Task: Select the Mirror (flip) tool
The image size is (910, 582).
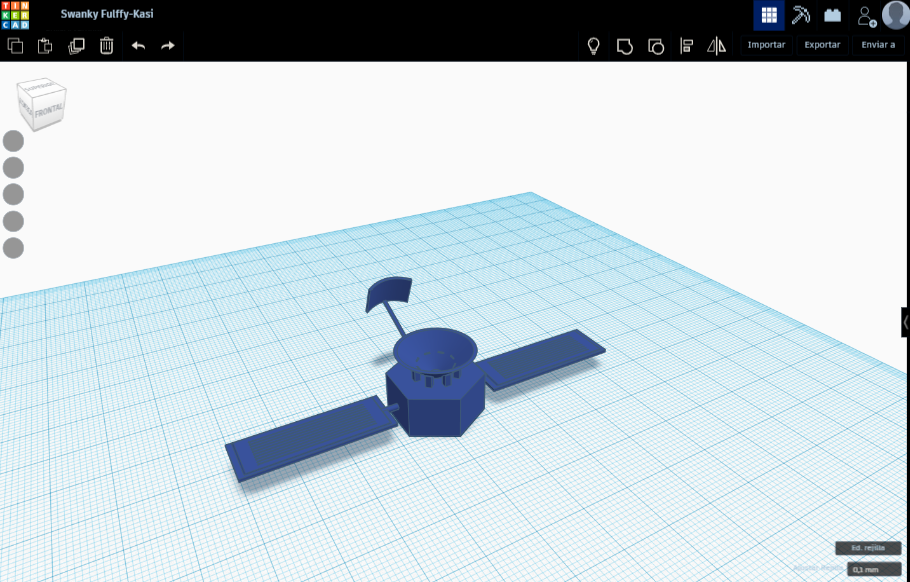Action: 716,46
